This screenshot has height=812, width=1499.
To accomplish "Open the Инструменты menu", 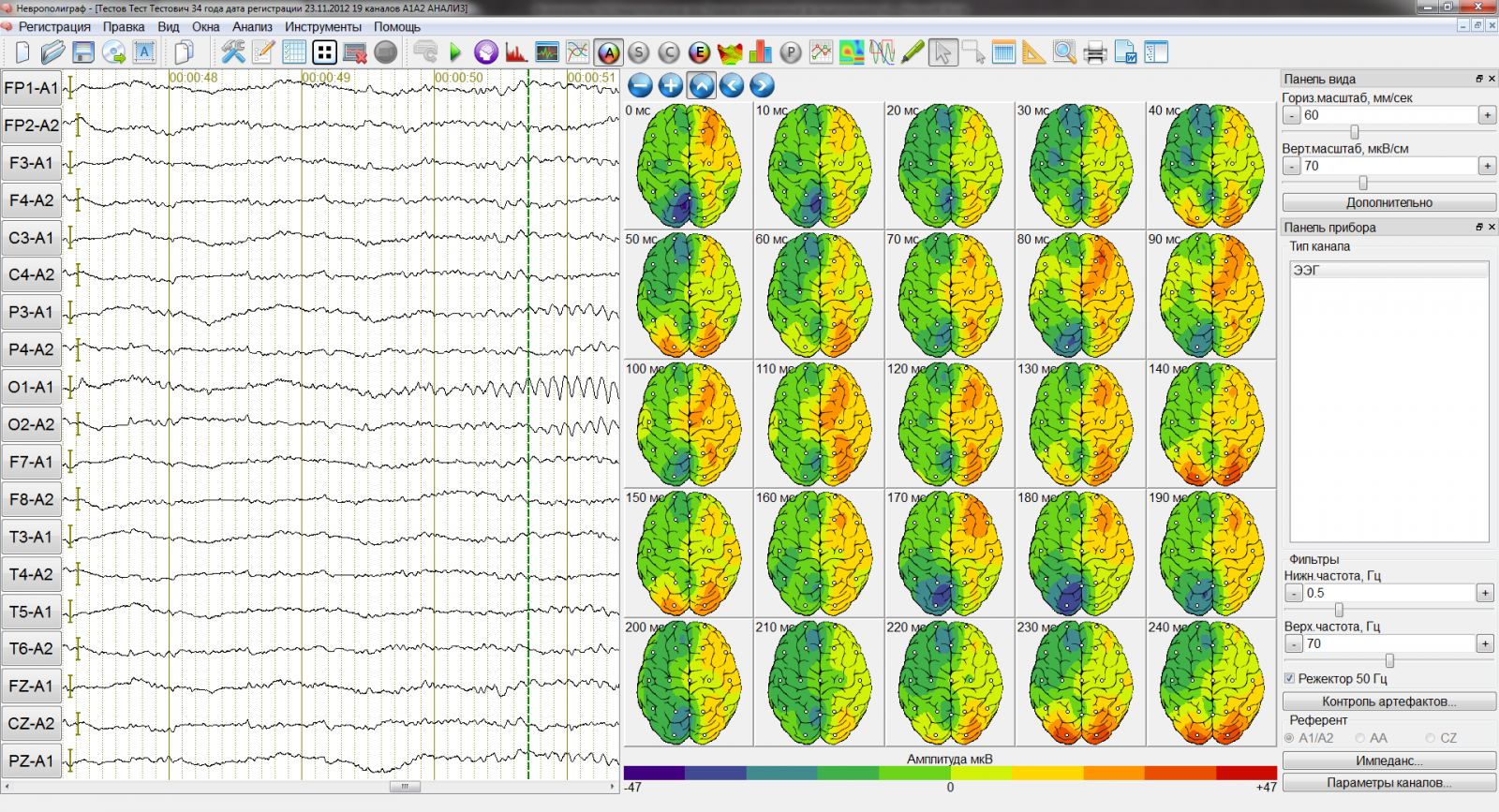I will click(323, 27).
